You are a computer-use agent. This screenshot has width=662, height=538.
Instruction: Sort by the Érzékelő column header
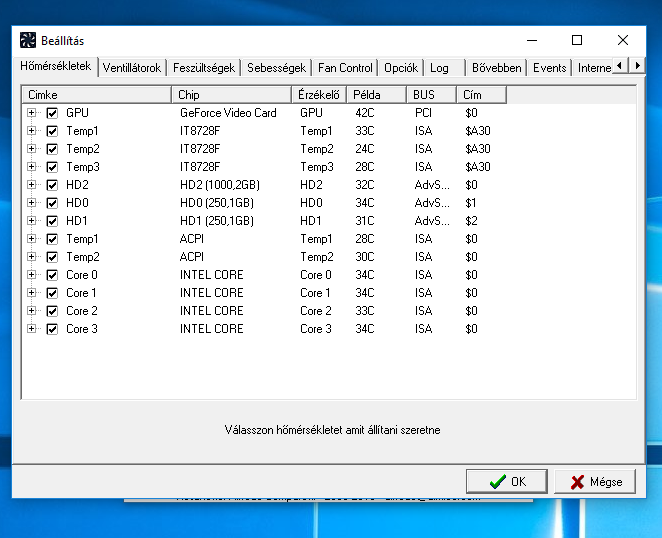(319, 95)
